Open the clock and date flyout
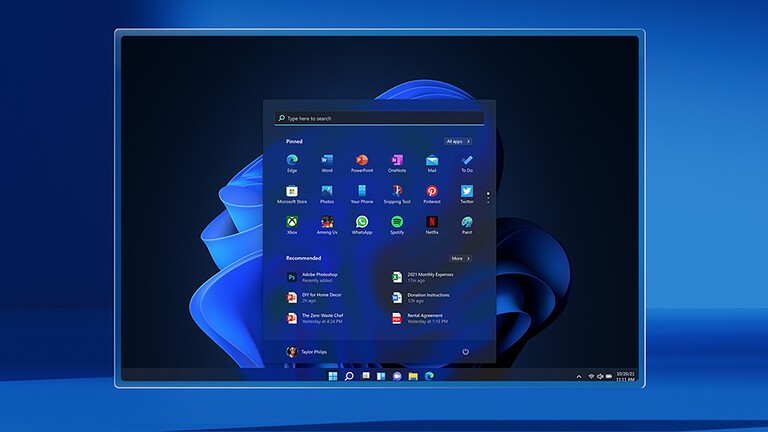 (x=625, y=377)
